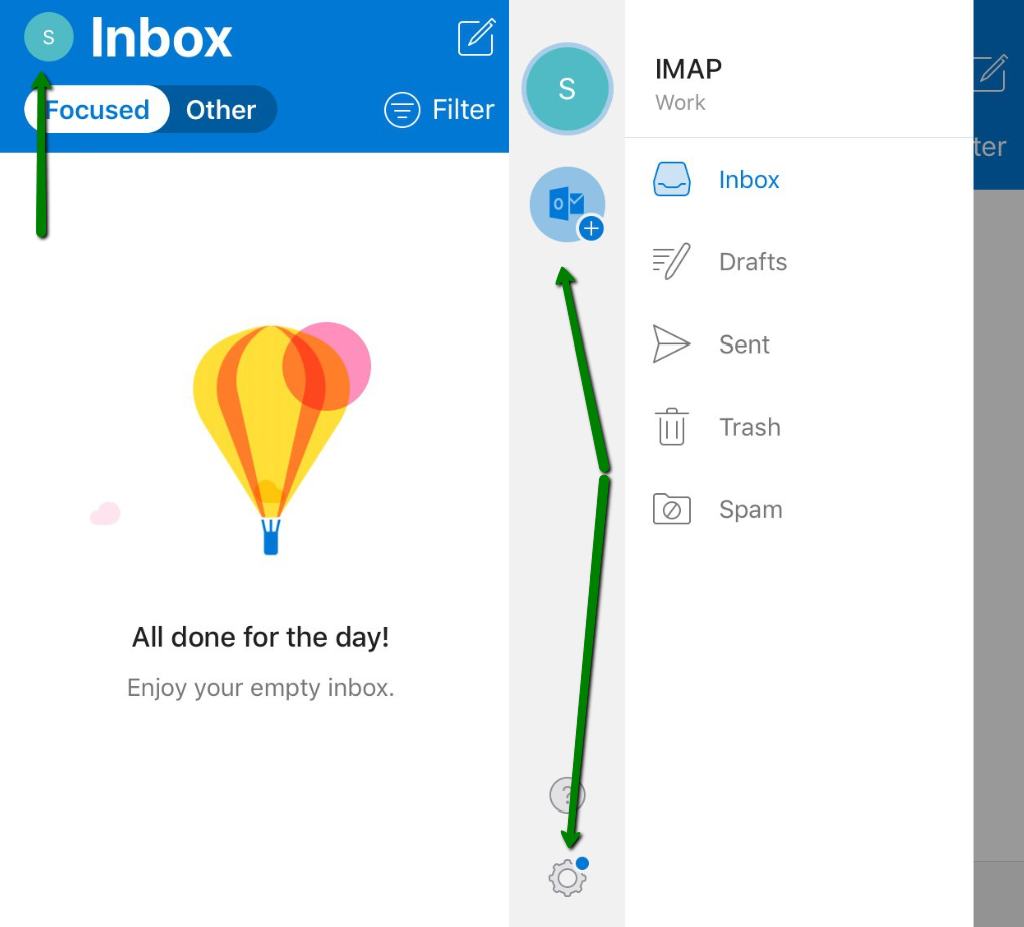Viewport: 1024px width, 927px height.
Task: Switch to the Other inbox tab
Action: [221, 109]
